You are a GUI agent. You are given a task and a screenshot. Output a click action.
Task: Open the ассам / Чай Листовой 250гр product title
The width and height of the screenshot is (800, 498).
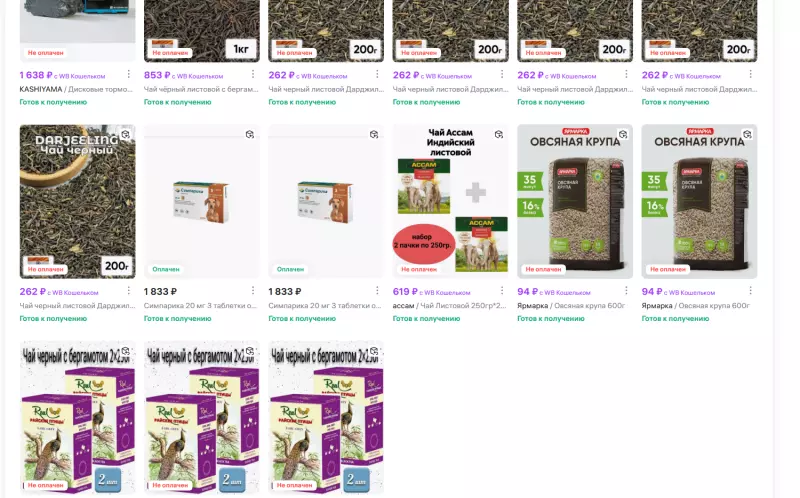[449, 306]
